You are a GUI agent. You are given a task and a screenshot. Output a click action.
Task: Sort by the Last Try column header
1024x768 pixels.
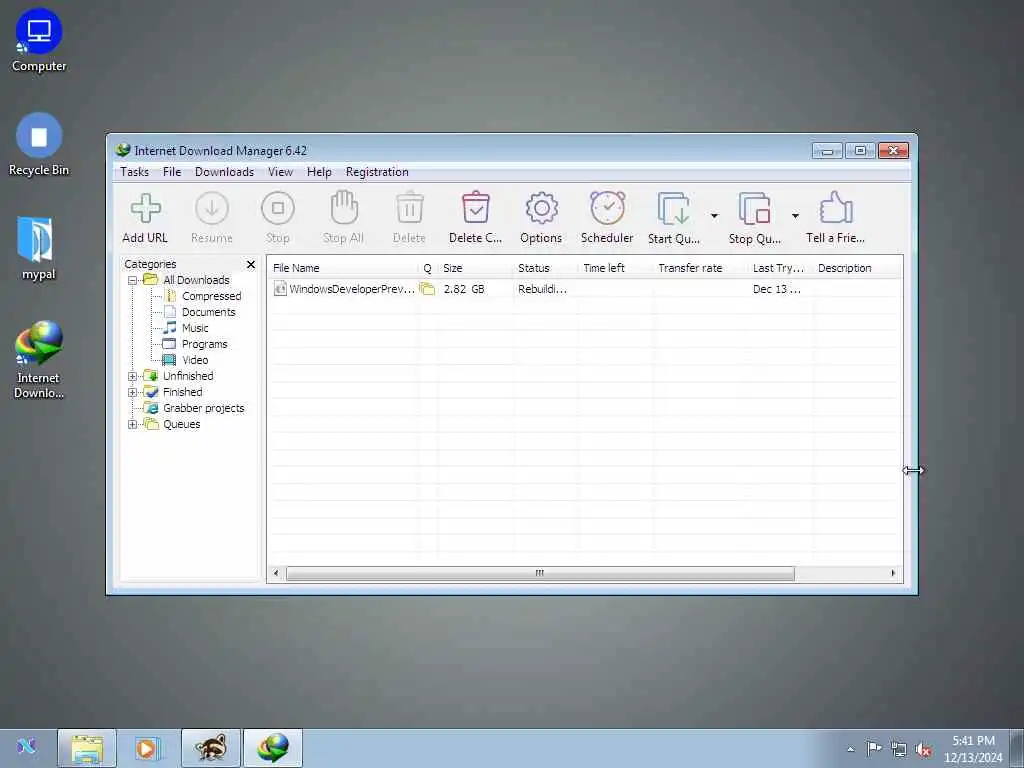point(780,268)
